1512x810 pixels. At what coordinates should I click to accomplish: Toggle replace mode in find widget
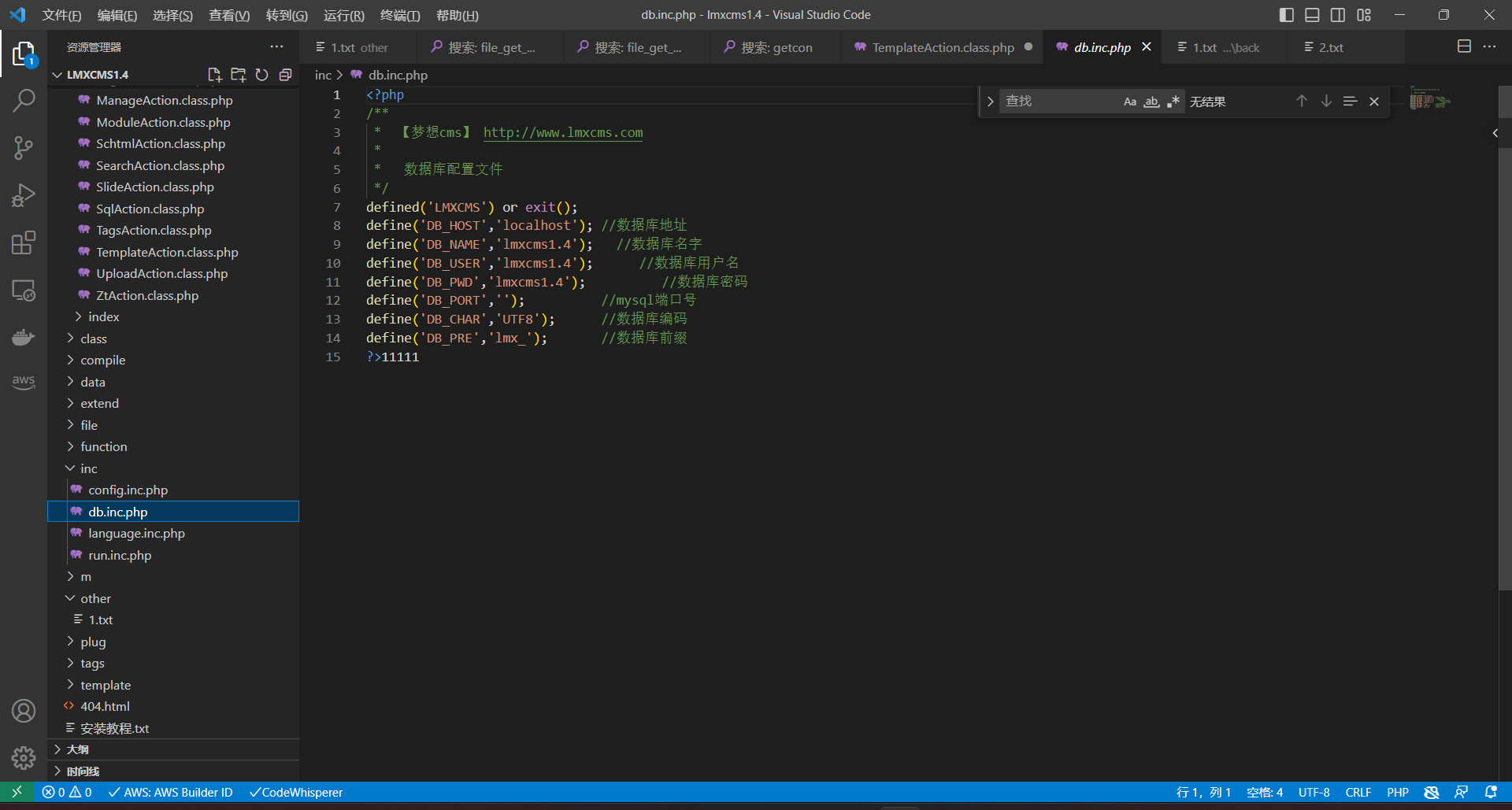990,102
